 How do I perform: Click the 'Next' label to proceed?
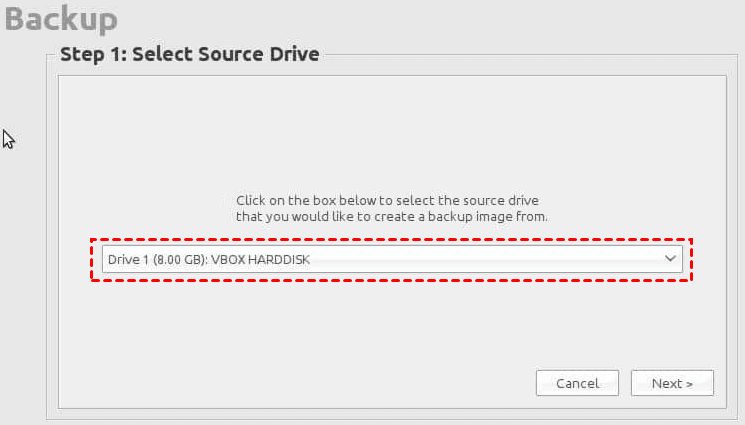click(666, 383)
